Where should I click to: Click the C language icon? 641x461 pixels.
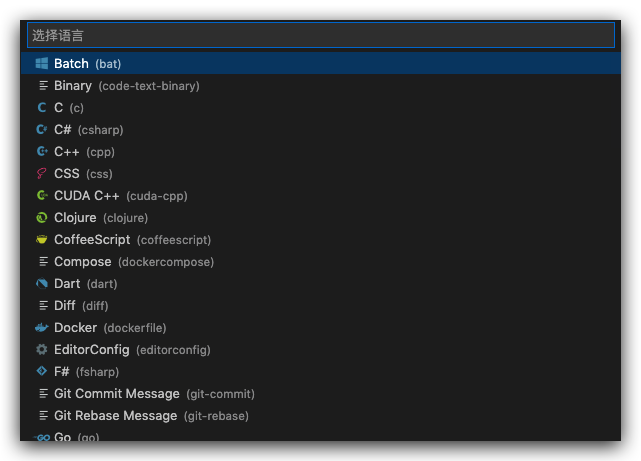(42, 107)
